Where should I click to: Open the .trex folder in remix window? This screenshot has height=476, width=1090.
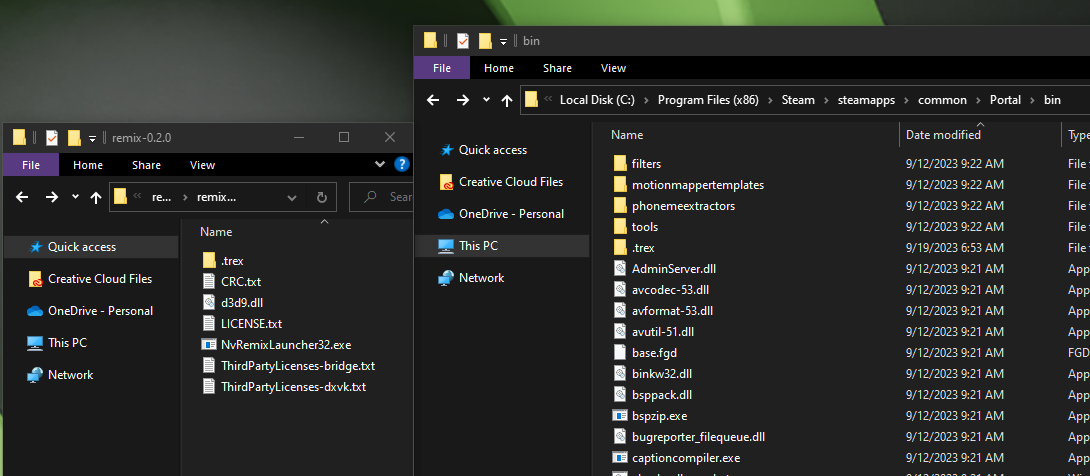point(232,260)
